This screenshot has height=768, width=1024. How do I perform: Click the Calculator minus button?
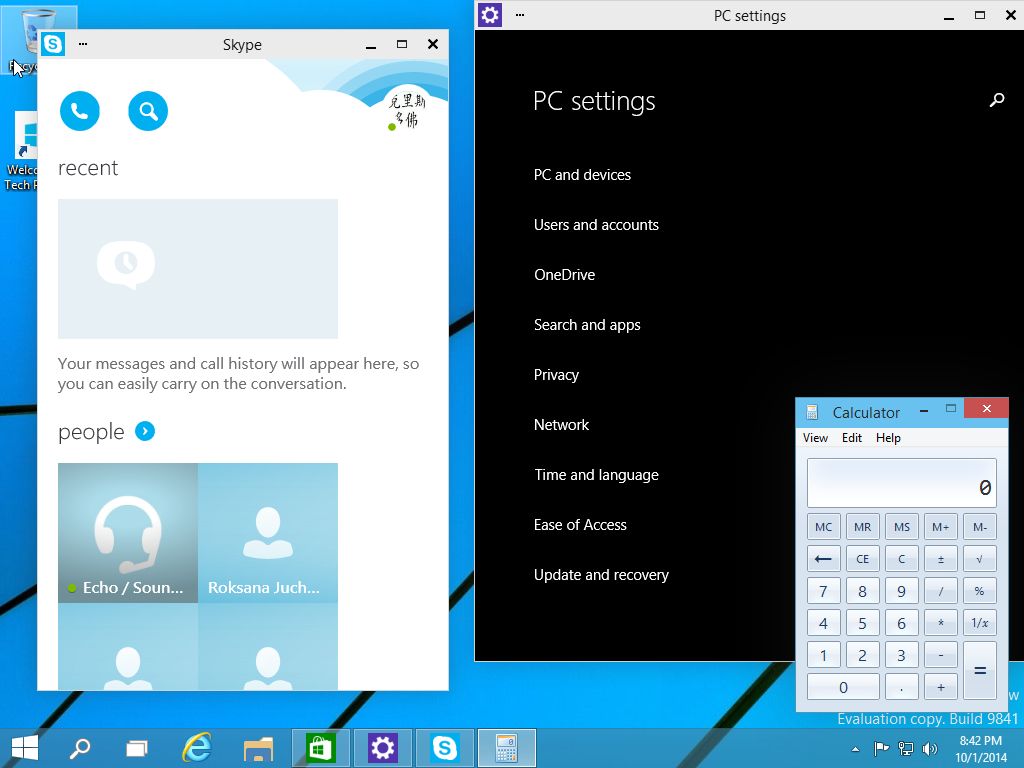(941, 655)
